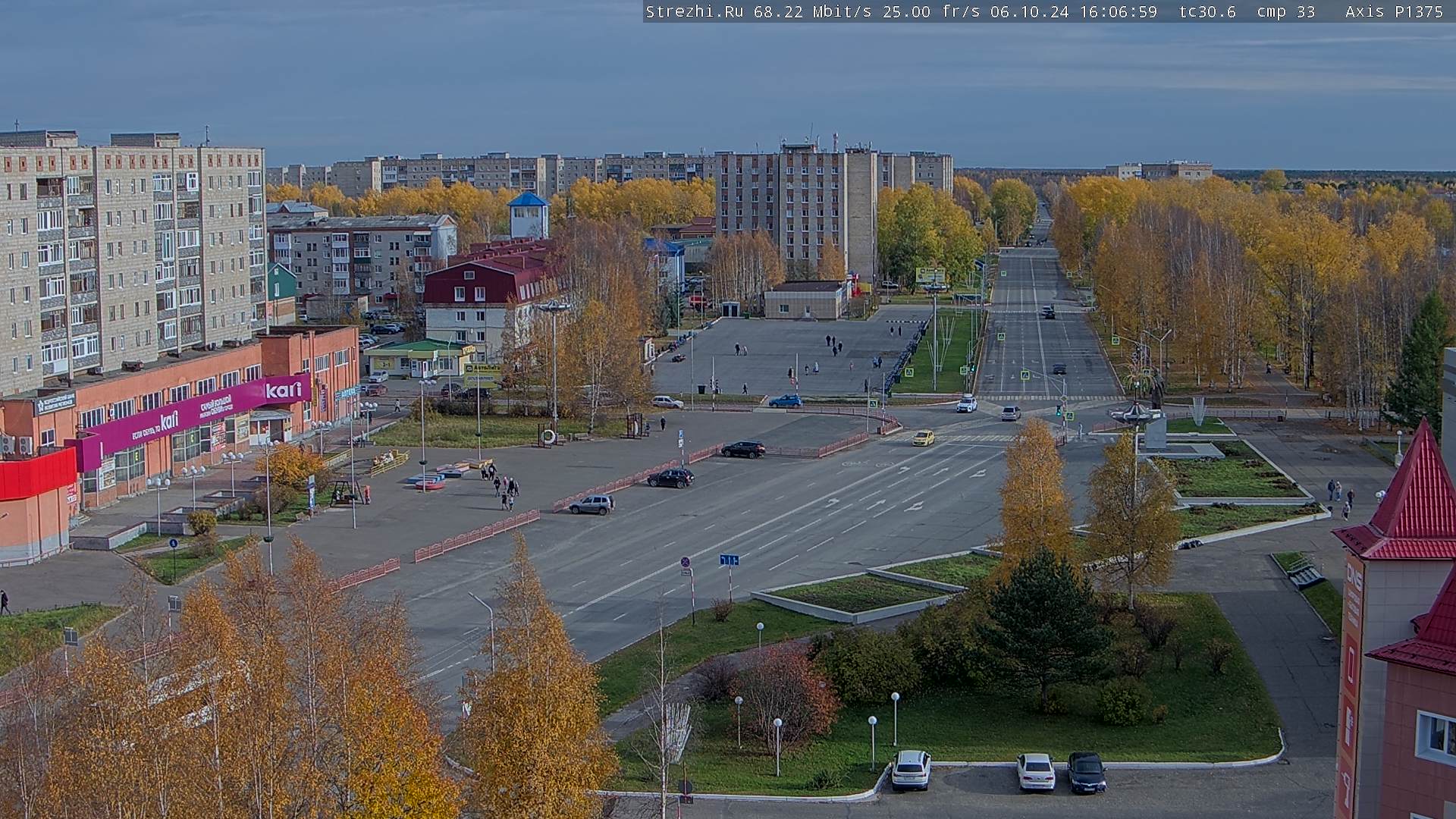
Task: Click the 68.22 Mbit/s bitrate readout
Action: click(x=813, y=11)
